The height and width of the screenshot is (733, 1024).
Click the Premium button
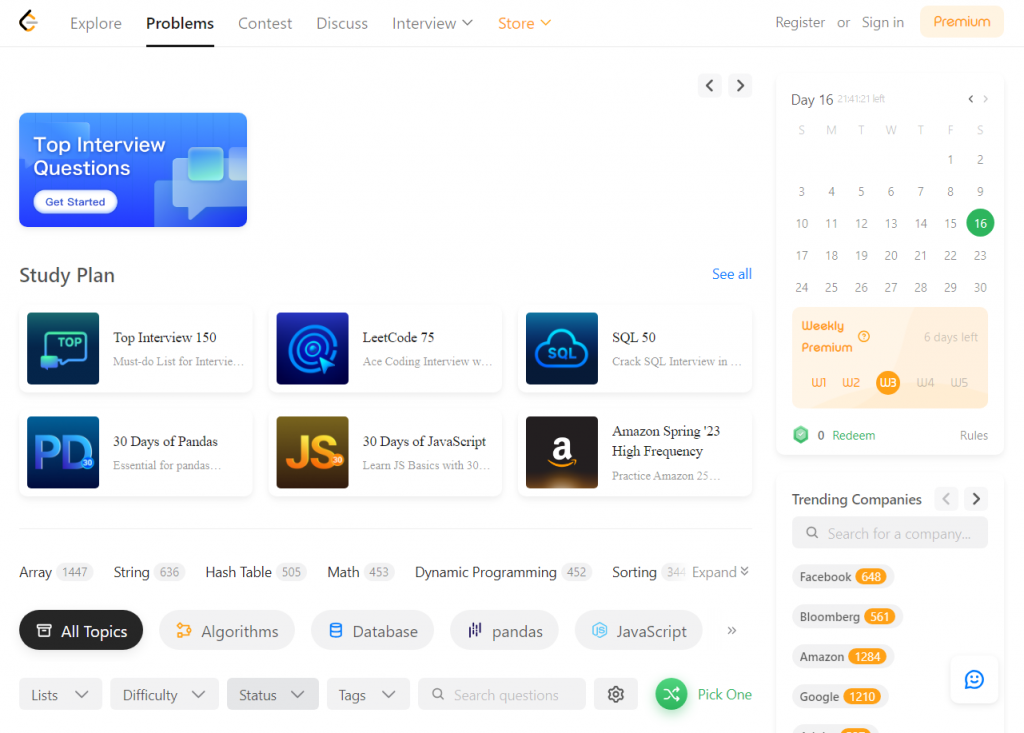click(961, 22)
